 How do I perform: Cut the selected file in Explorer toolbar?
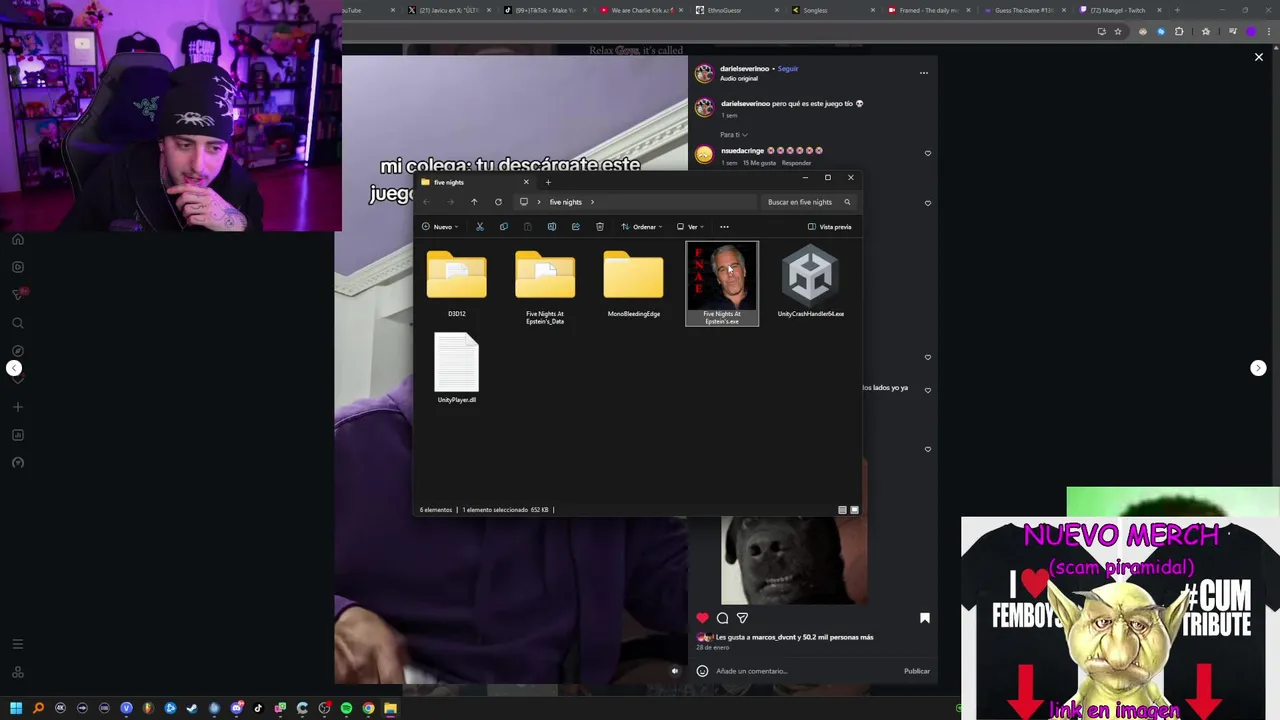480,227
